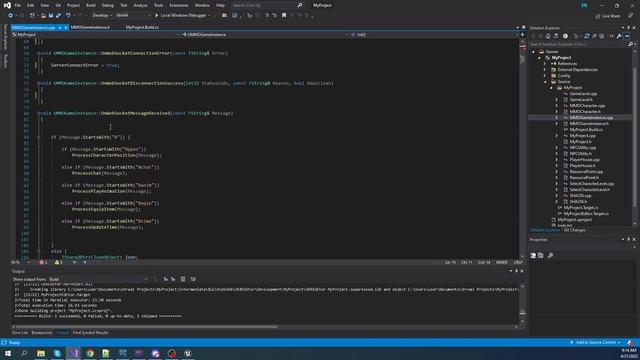Open the Extensions menu

pyautogui.click(x=179, y=5)
